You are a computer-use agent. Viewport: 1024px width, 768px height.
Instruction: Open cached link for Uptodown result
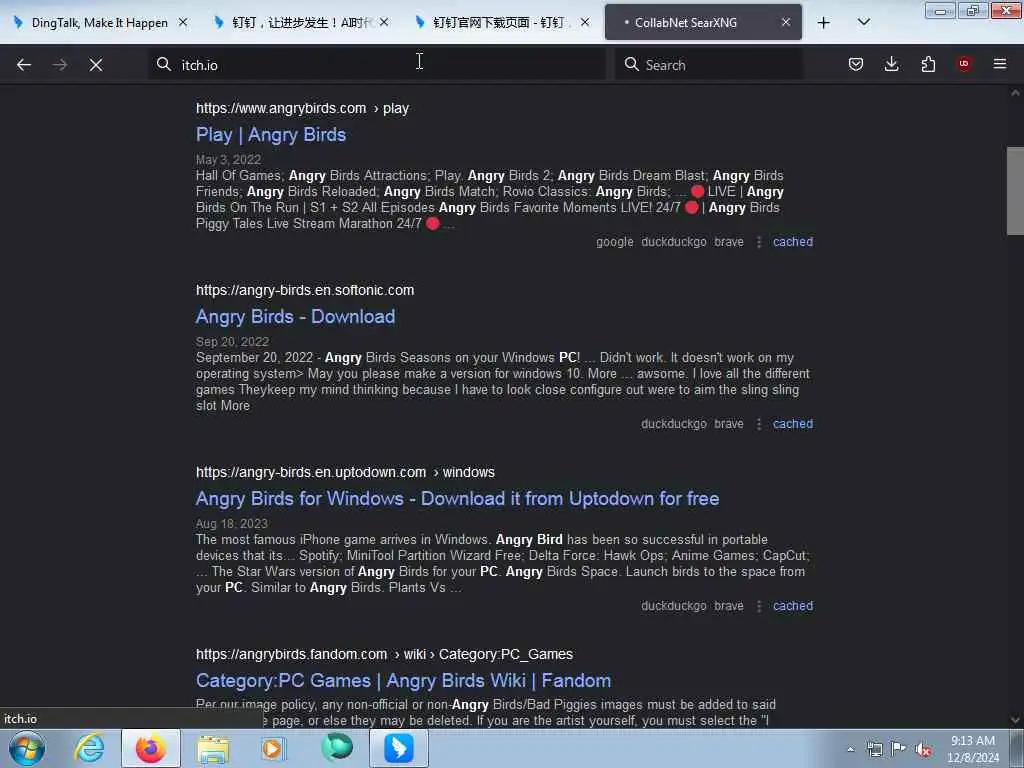click(793, 606)
